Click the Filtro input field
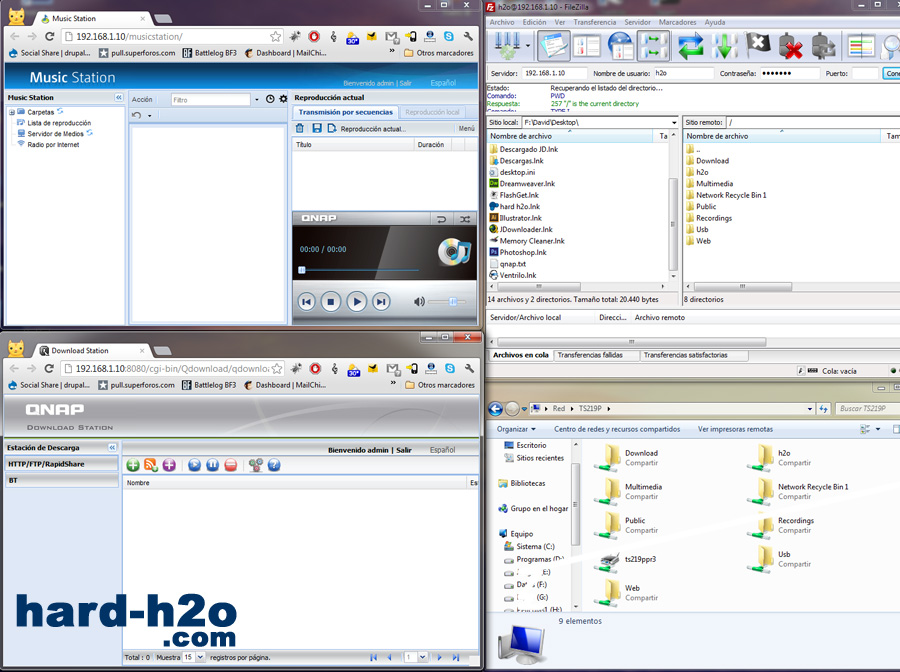Image resolution: width=900 pixels, height=672 pixels. [211, 100]
